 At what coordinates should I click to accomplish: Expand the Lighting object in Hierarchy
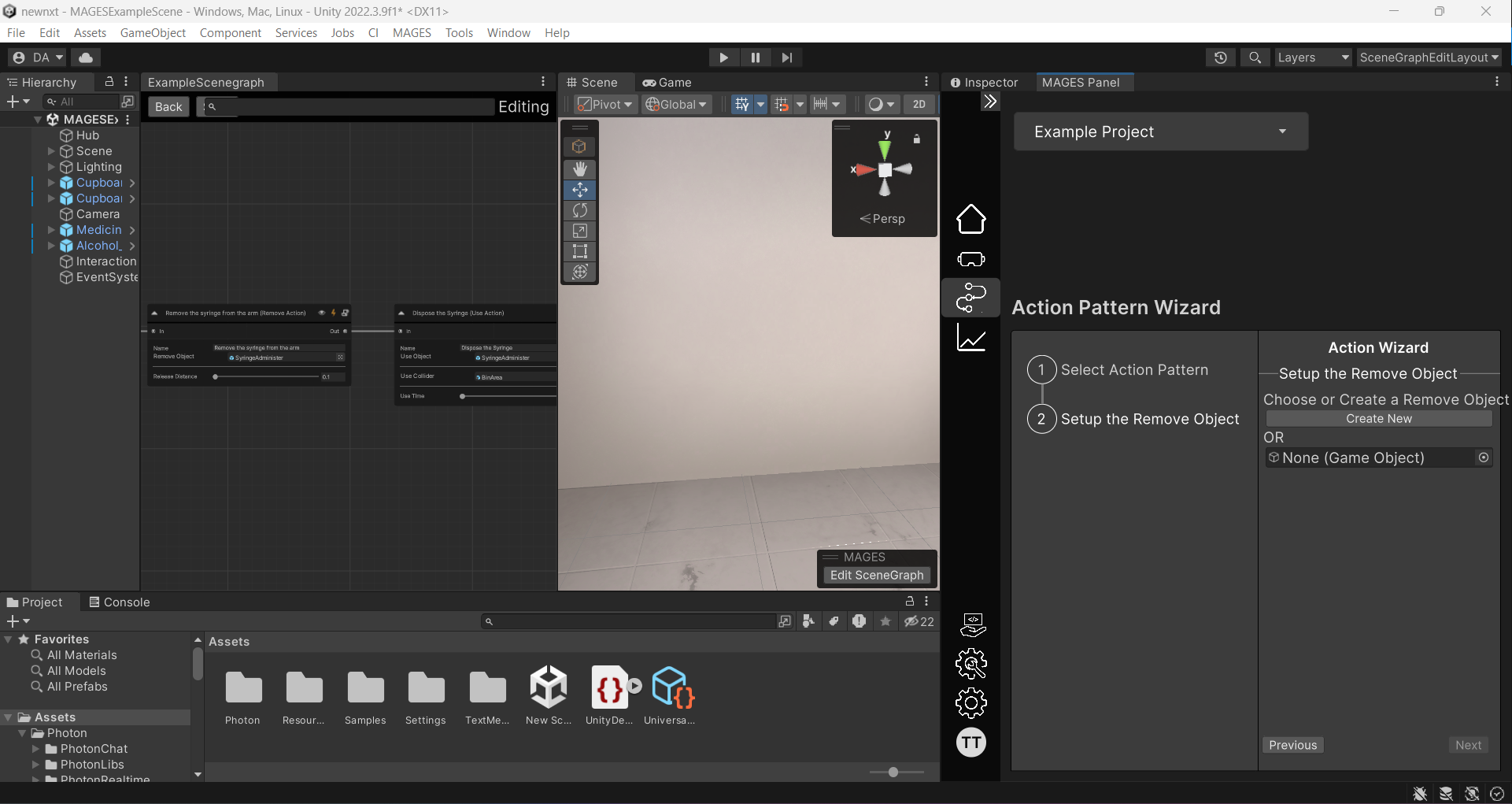(x=51, y=167)
